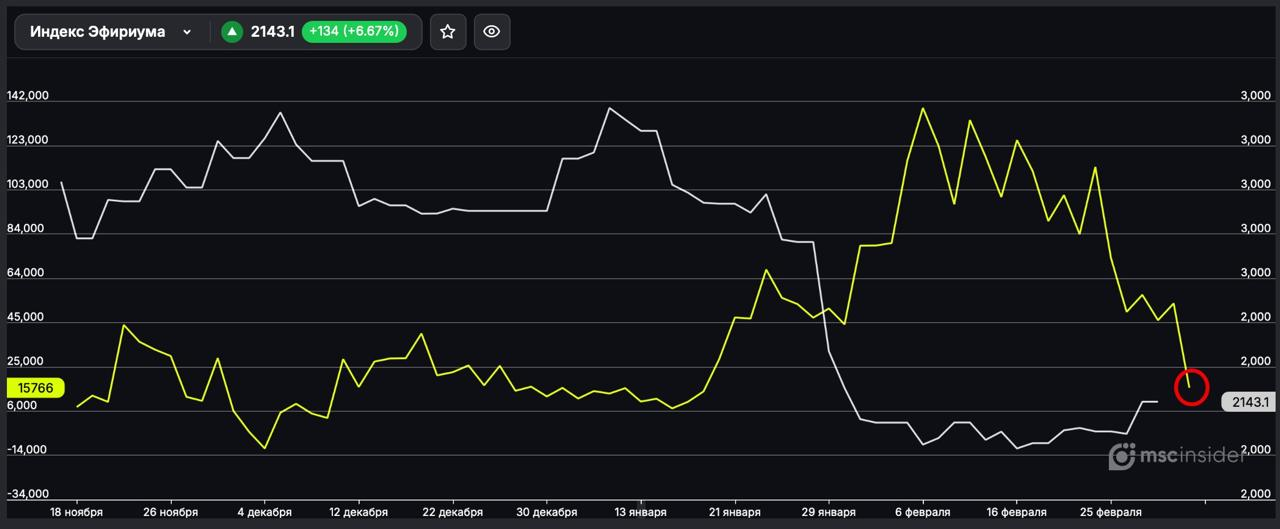Click the 2143.1 price in the header
The width and height of the screenshot is (1280, 529).
tap(272, 32)
